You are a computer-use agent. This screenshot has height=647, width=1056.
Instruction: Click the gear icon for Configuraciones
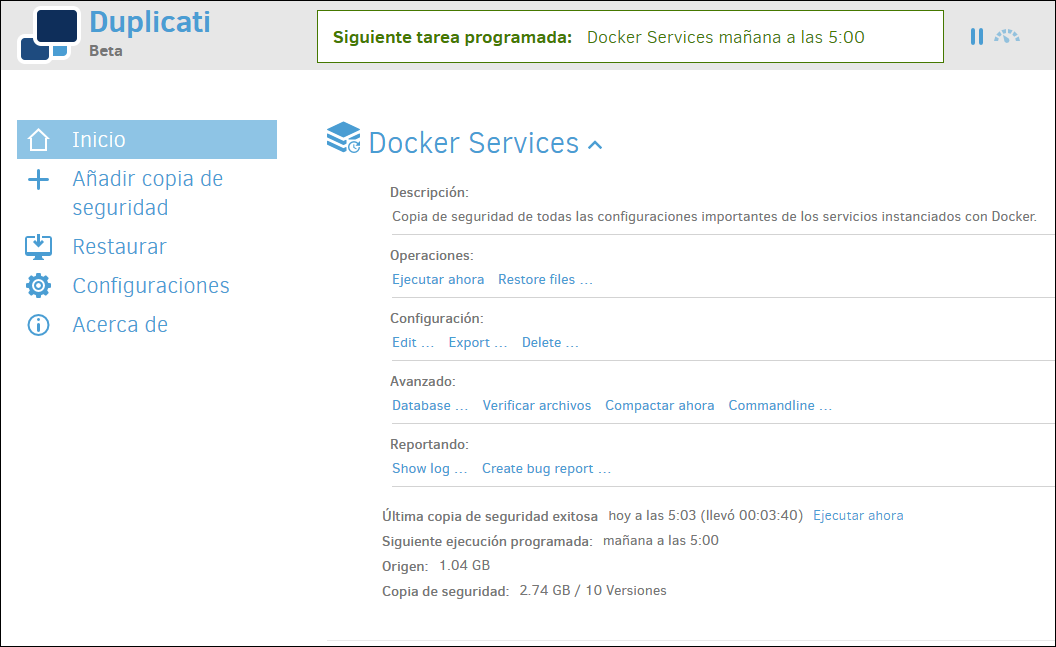38,285
